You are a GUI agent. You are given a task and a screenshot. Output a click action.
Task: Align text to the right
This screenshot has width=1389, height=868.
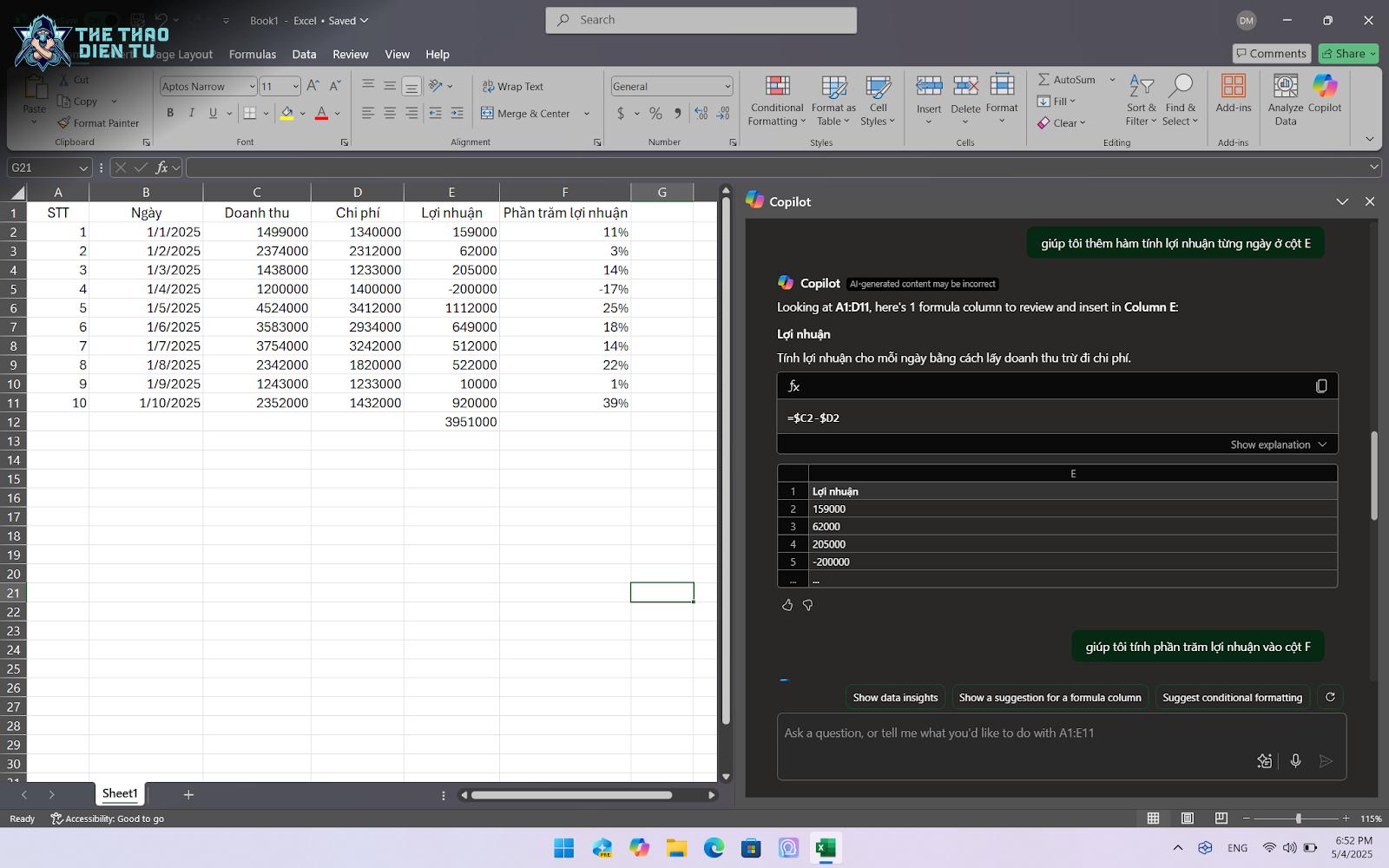[x=411, y=113]
